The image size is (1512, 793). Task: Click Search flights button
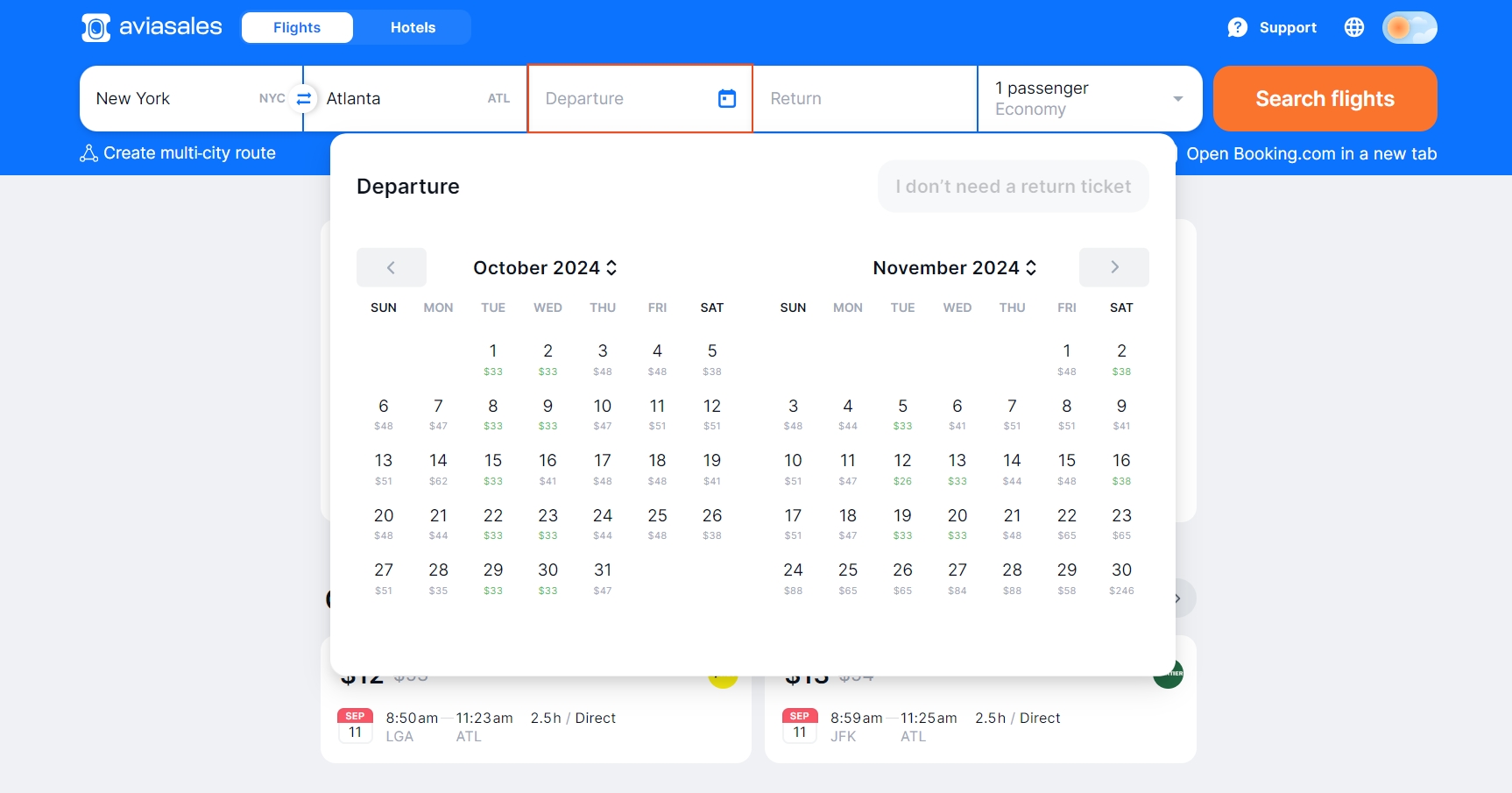coord(1325,99)
